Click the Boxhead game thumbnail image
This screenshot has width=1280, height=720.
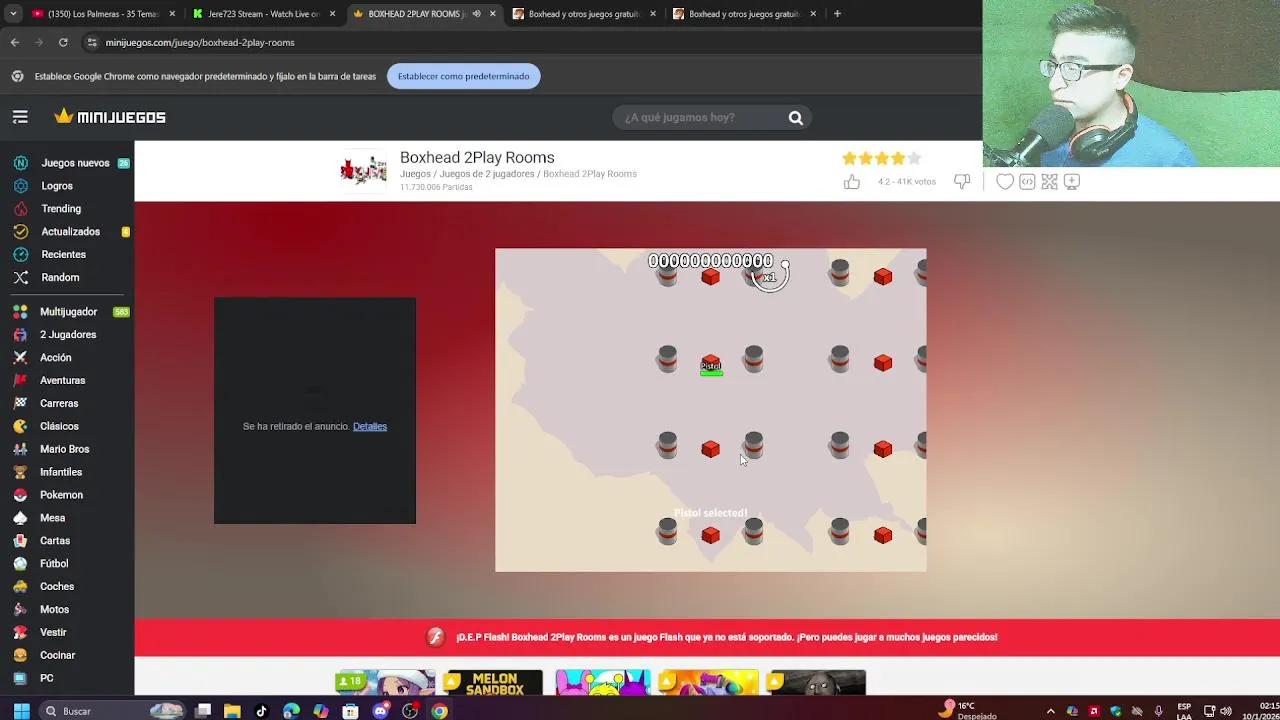coord(363,170)
